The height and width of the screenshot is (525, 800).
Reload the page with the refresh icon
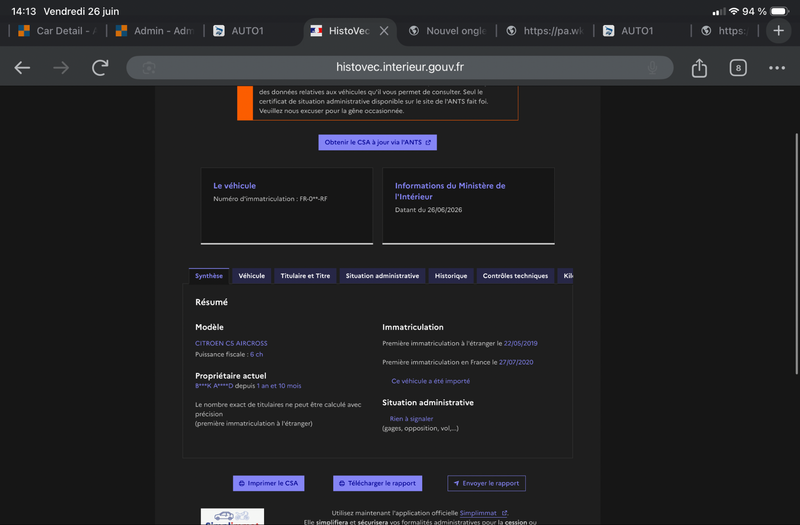100,67
